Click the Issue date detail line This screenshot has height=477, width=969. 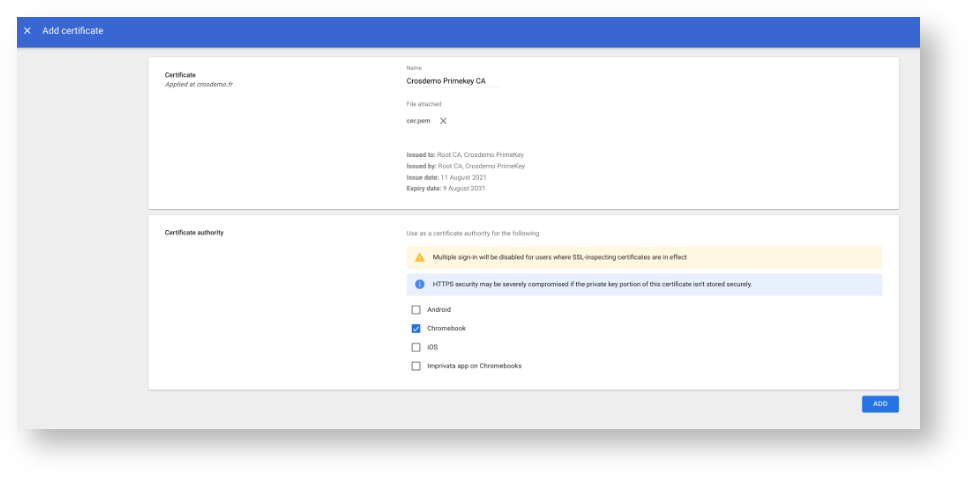tap(447, 177)
